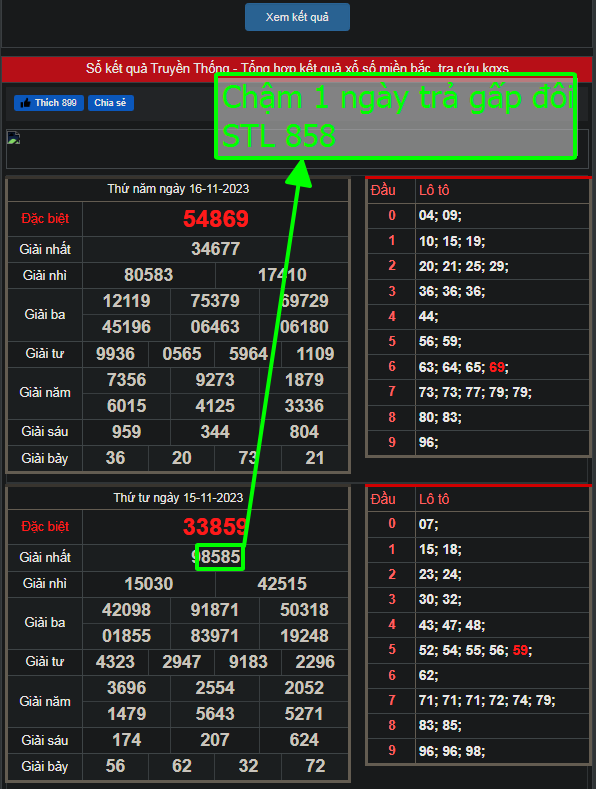
Task: Click the Facebook Thích 899 like button
Action: (49, 103)
